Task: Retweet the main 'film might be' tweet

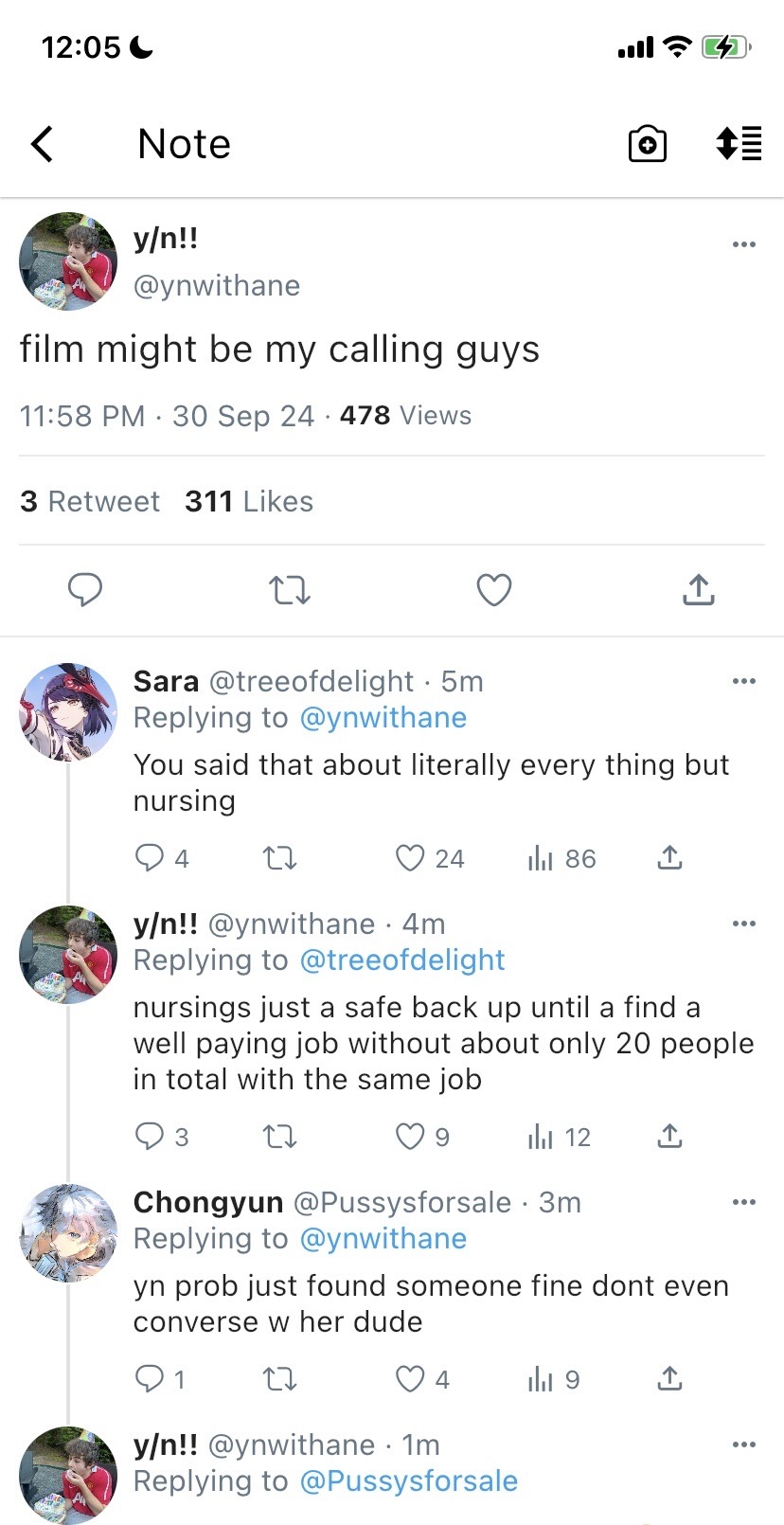Action: tap(290, 589)
